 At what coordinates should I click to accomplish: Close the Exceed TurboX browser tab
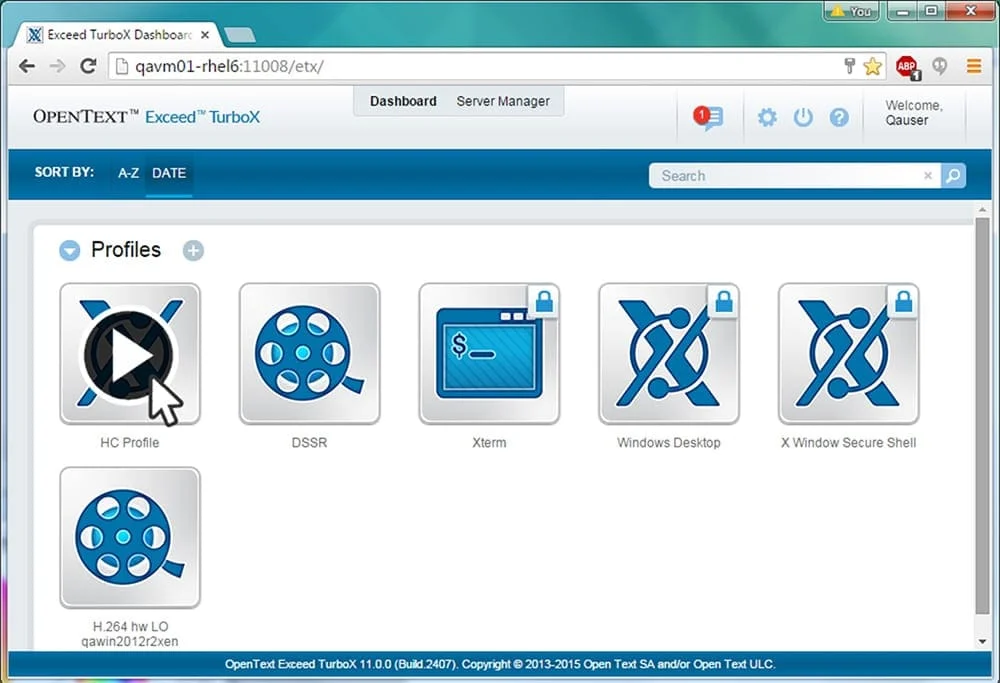[x=205, y=35]
